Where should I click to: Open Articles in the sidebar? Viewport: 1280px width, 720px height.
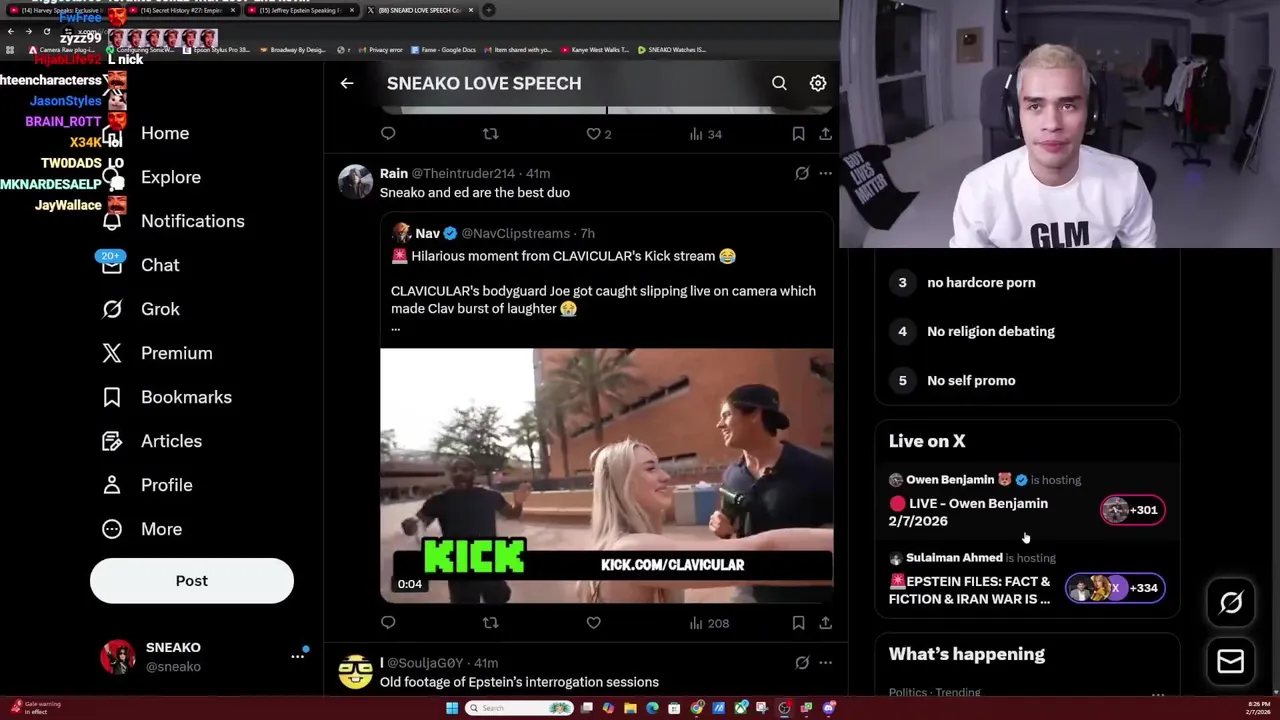(152, 441)
